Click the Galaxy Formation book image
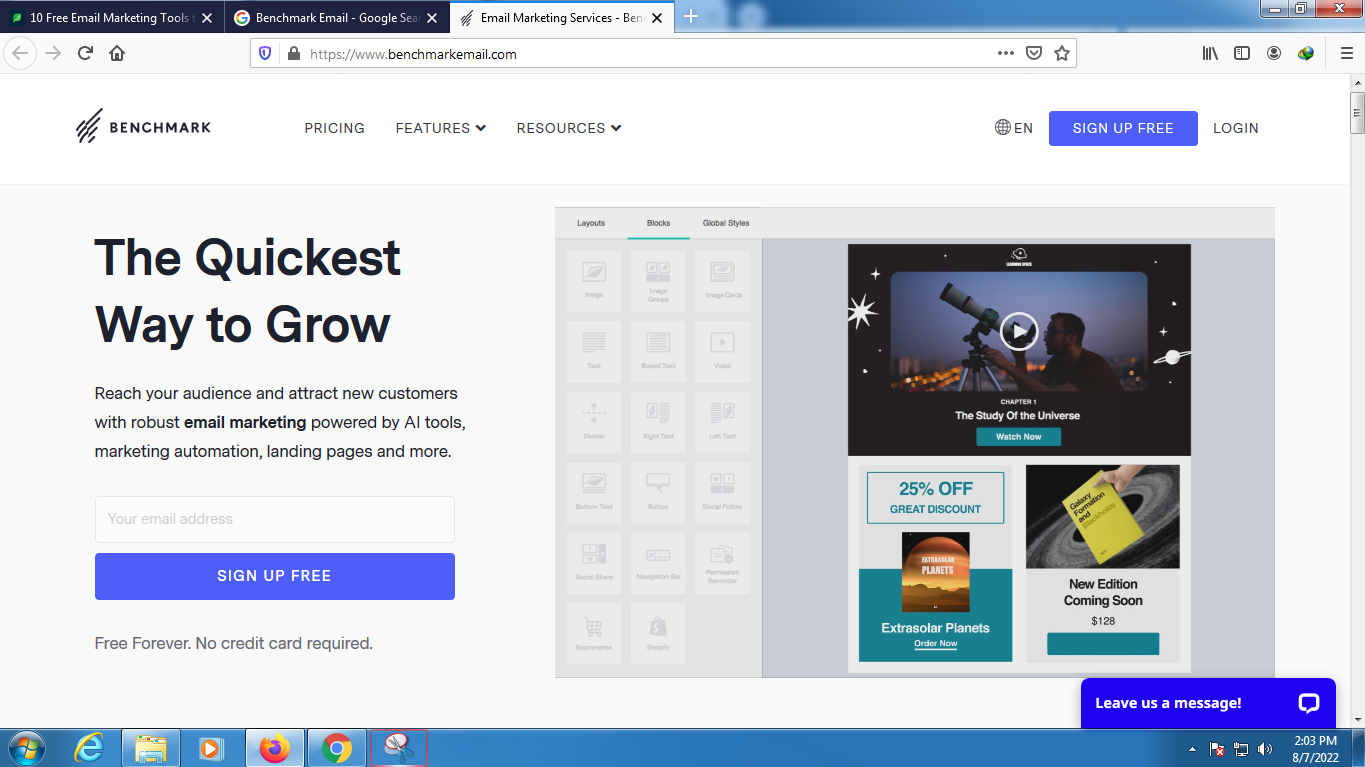 [1103, 516]
